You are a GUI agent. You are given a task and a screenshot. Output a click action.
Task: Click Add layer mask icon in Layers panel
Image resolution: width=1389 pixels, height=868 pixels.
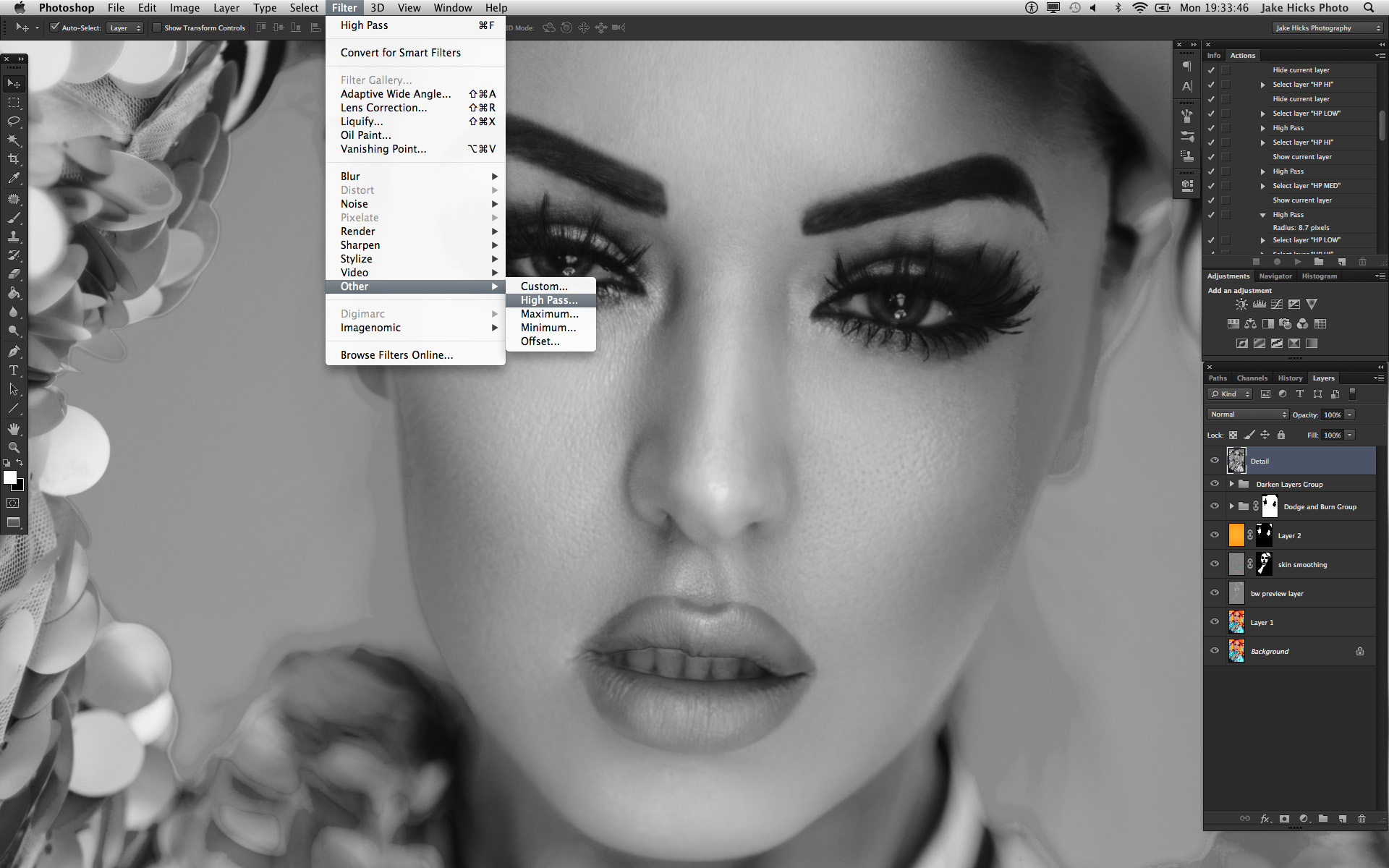tap(1284, 819)
